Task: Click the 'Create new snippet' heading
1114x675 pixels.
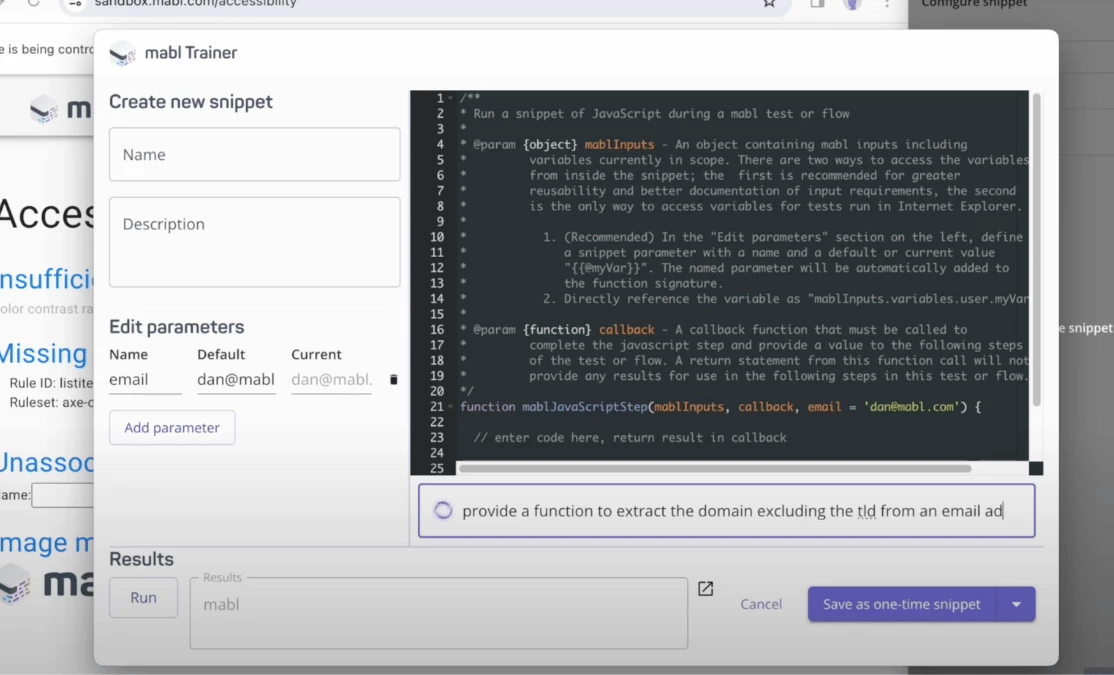Action: (190, 102)
